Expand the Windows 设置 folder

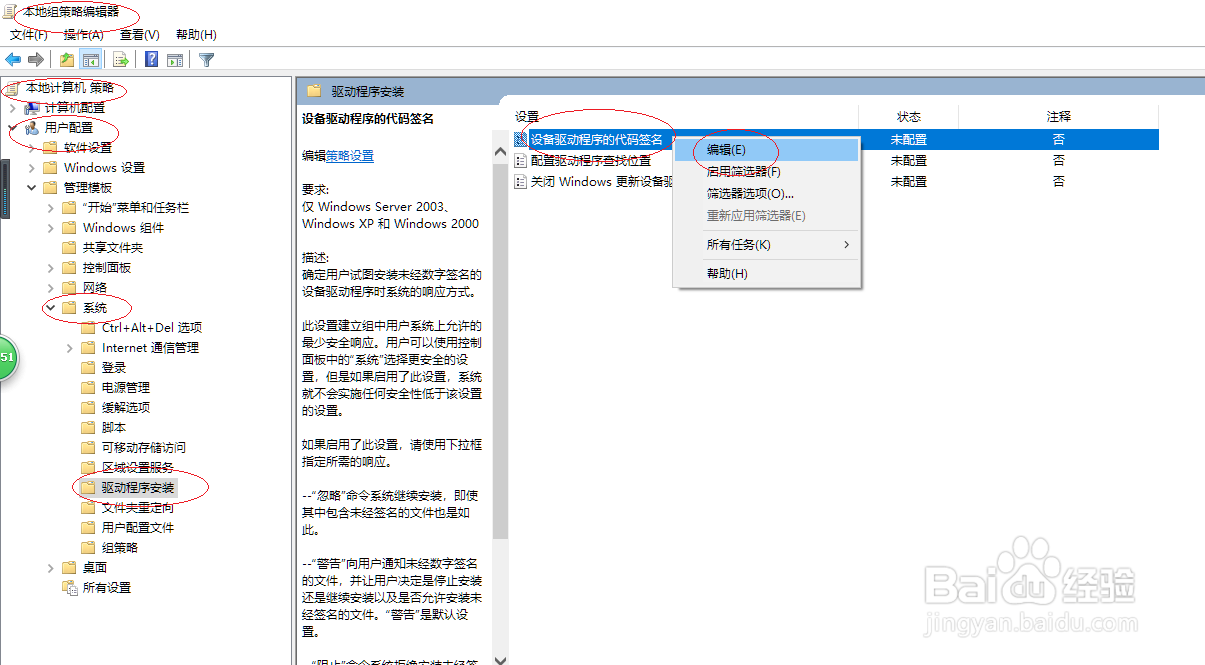31,168
